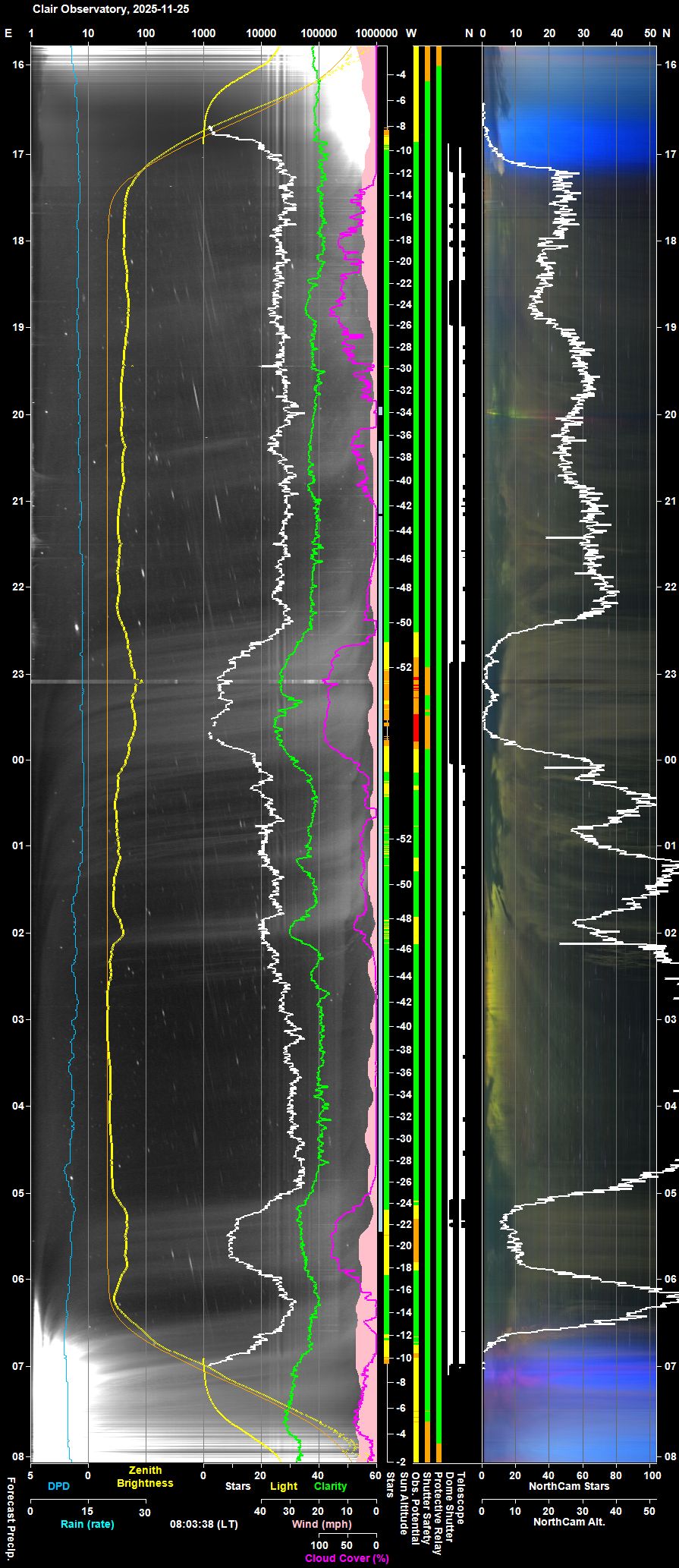Click the red segment in Obs. Potential bar
This screenshot has height=1568, width=679.
pyautogui.click(x=416, y=726)
